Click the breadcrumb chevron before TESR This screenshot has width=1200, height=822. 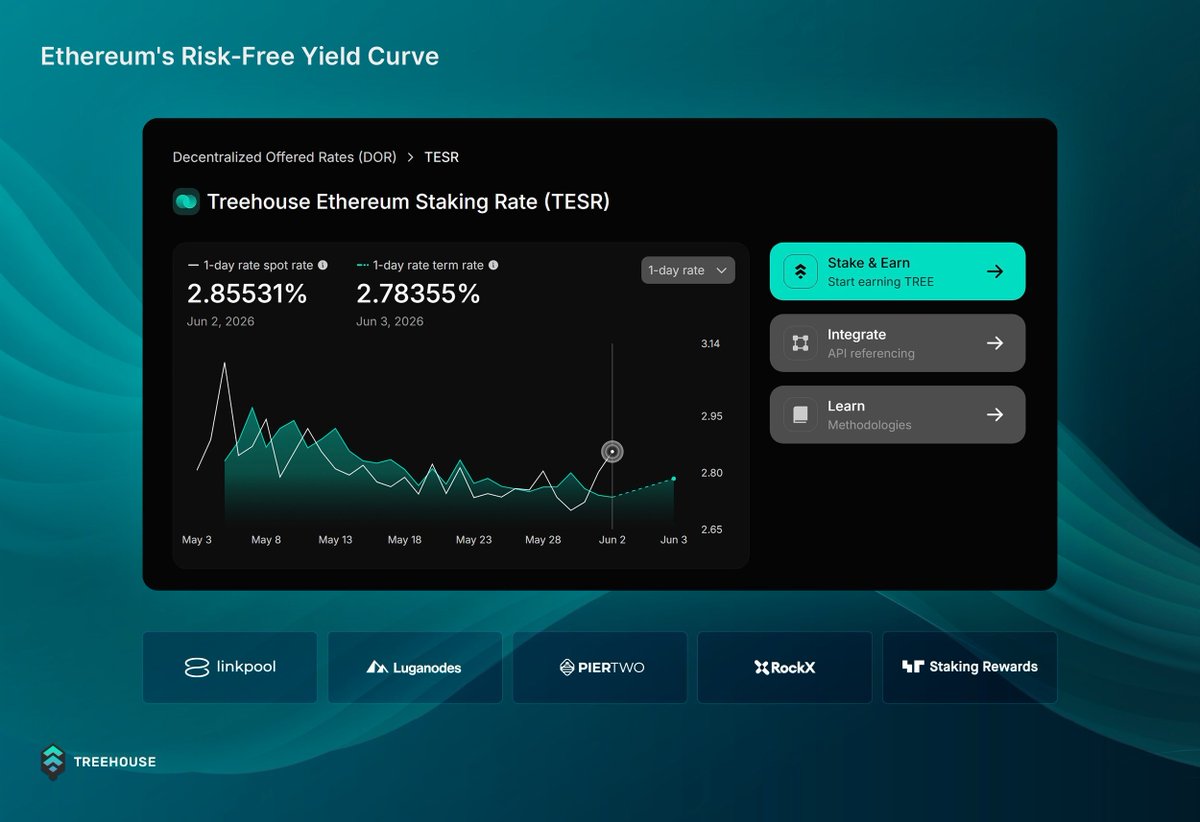click(411, 158)
